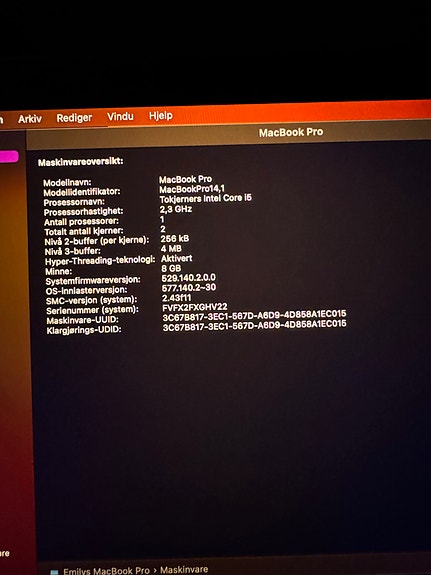431x575 pixels.
Task: Click the MacBook Pro window title
Action: pos(291,132)
